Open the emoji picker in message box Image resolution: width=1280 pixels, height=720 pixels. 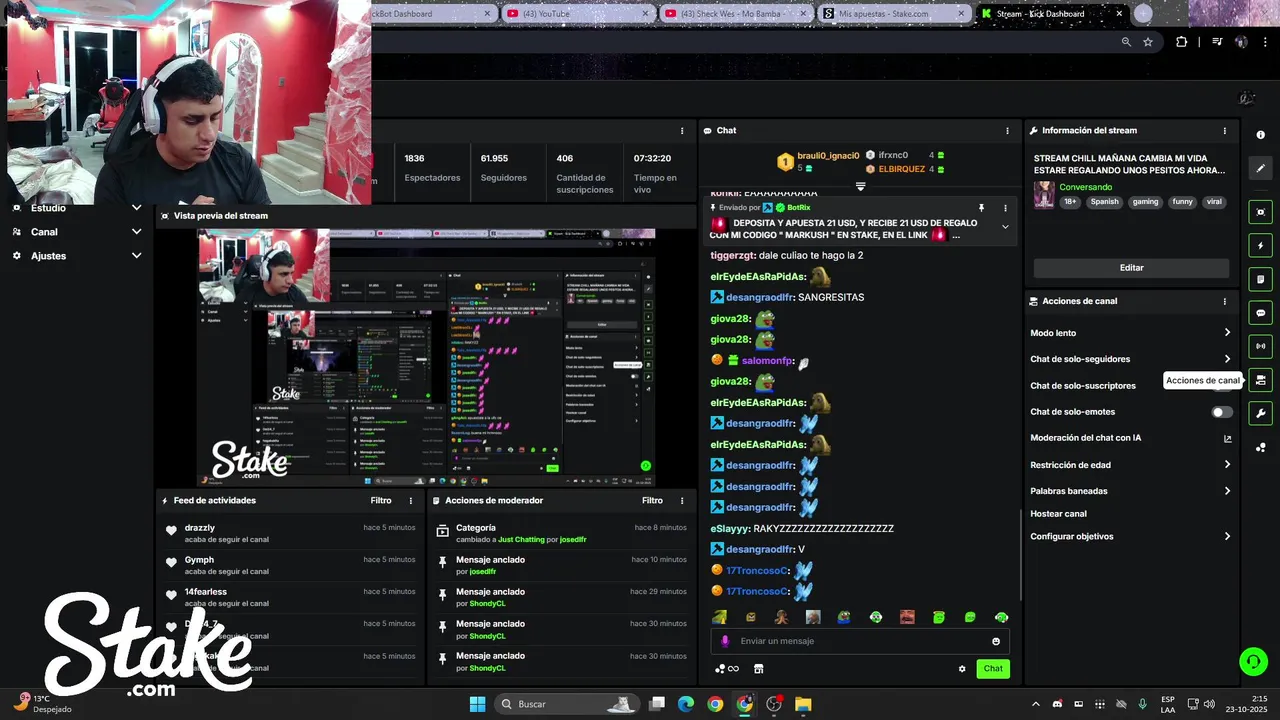996,641
